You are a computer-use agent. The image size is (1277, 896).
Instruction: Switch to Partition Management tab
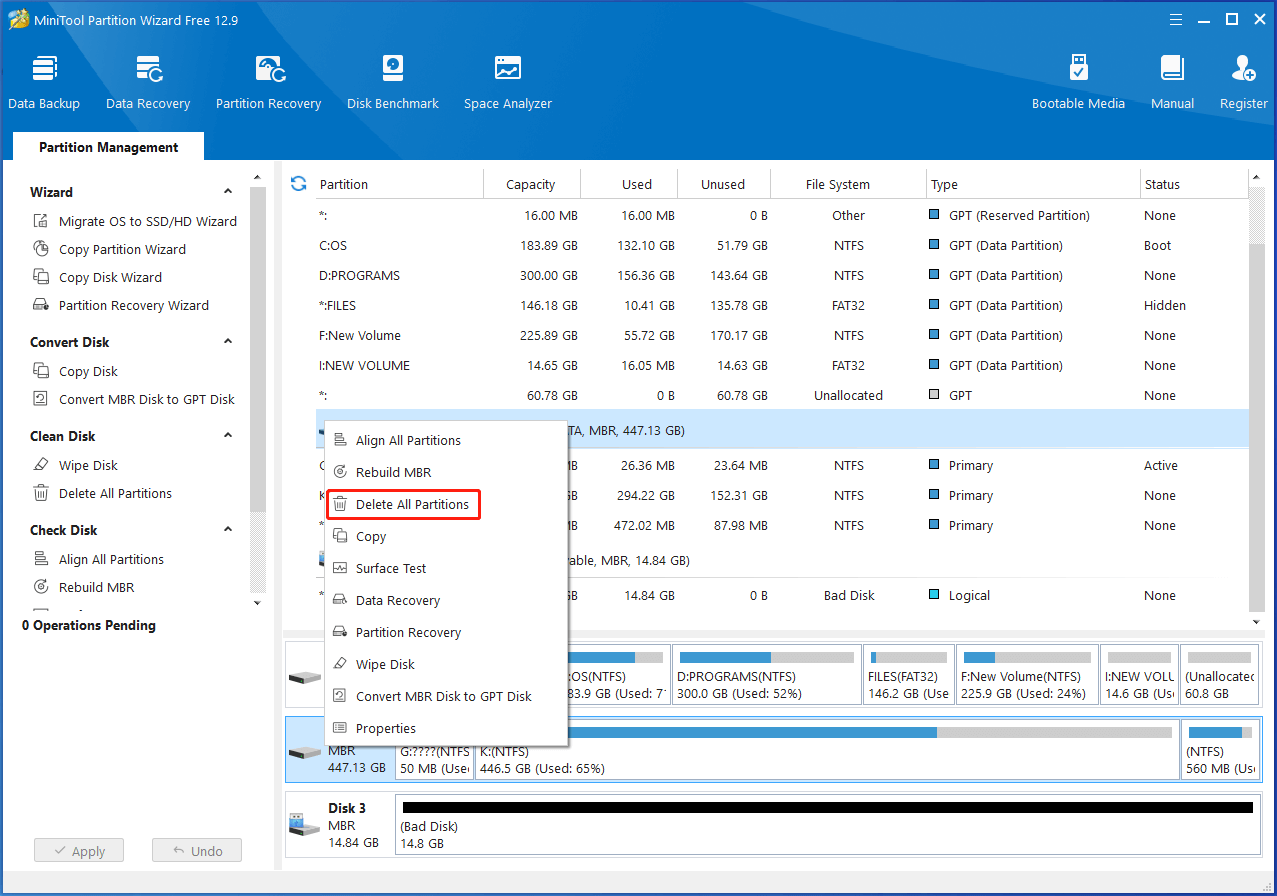(x=108, y=147)
